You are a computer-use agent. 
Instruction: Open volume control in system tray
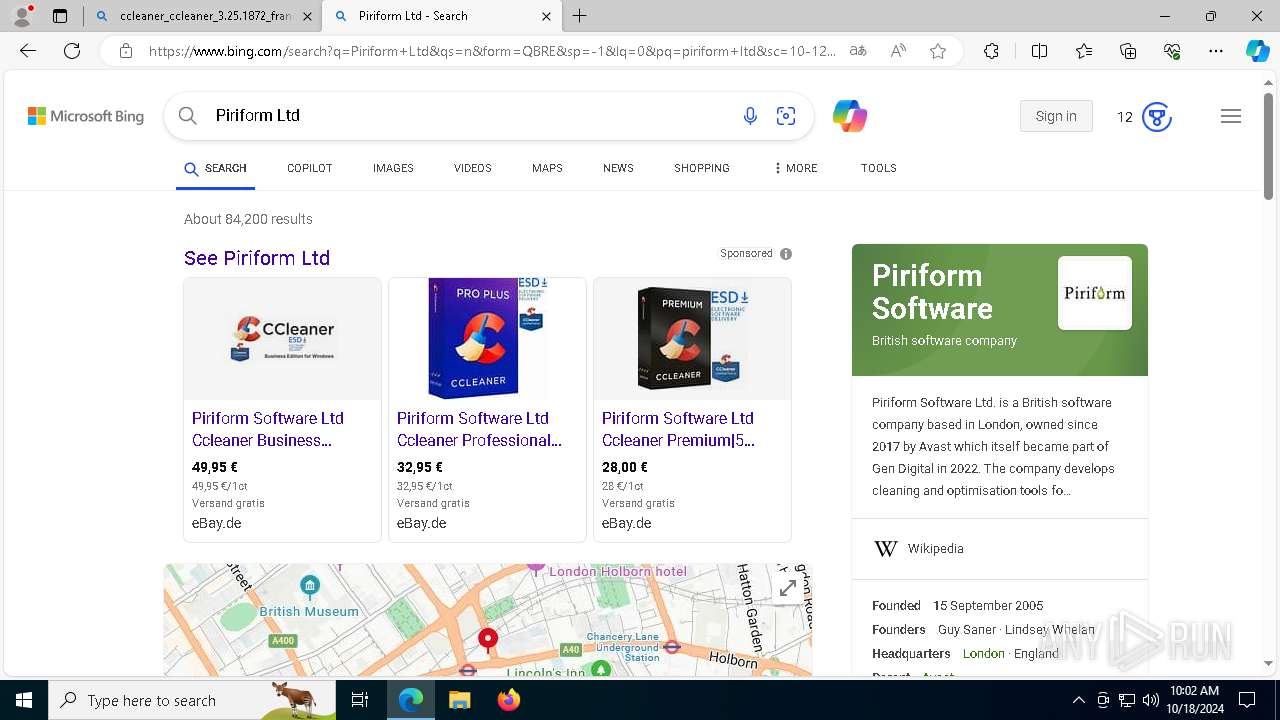tap(1150, 700)
